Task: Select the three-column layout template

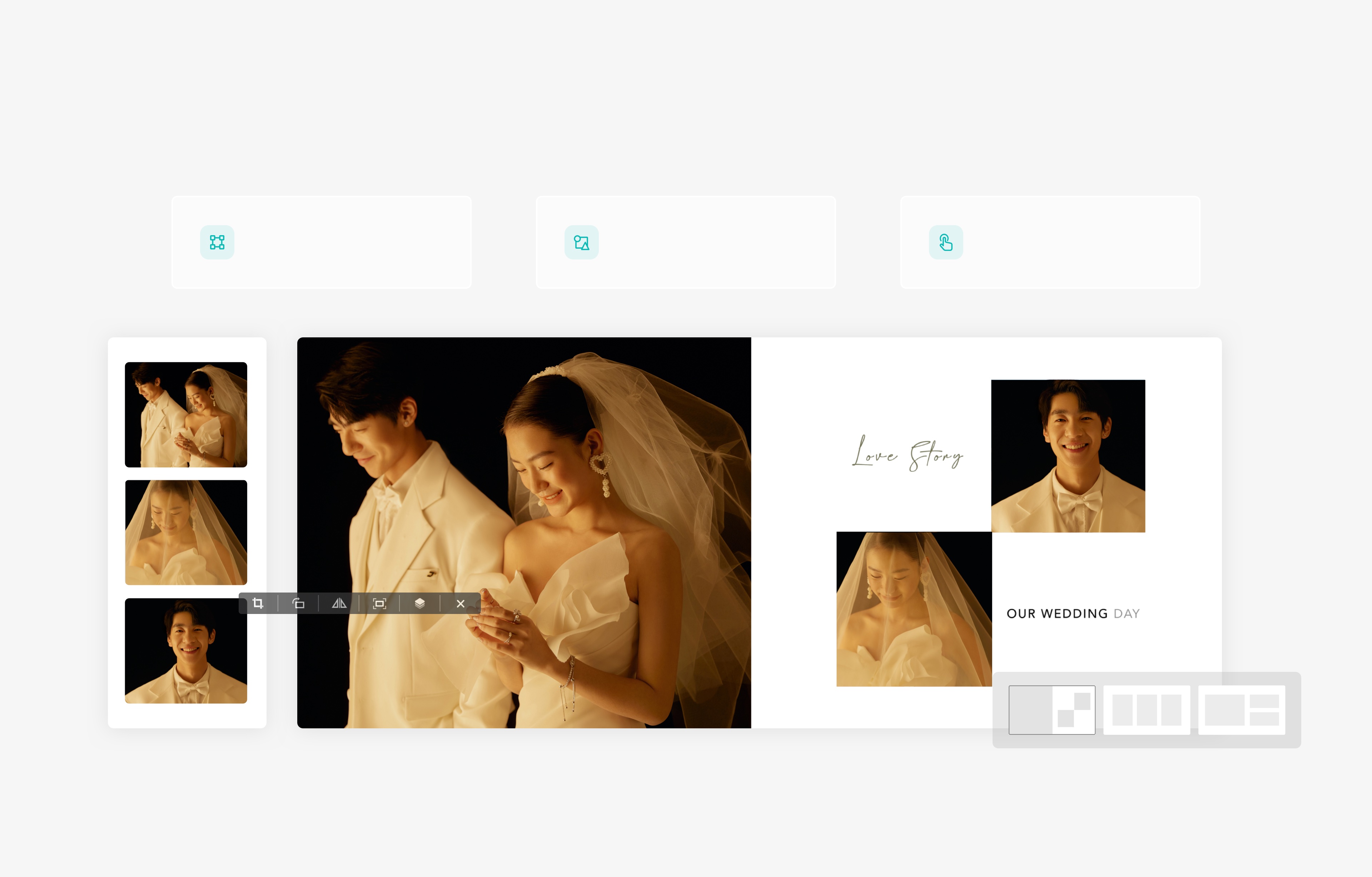Action: click(1147, 709)
